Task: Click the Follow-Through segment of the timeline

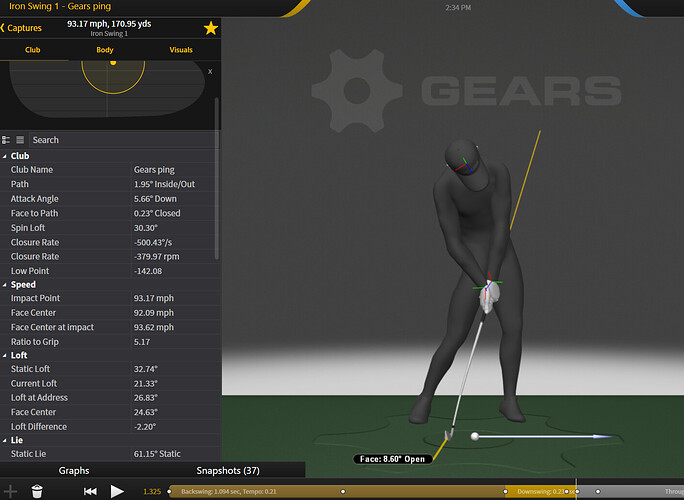Action: tap(630, 491)
